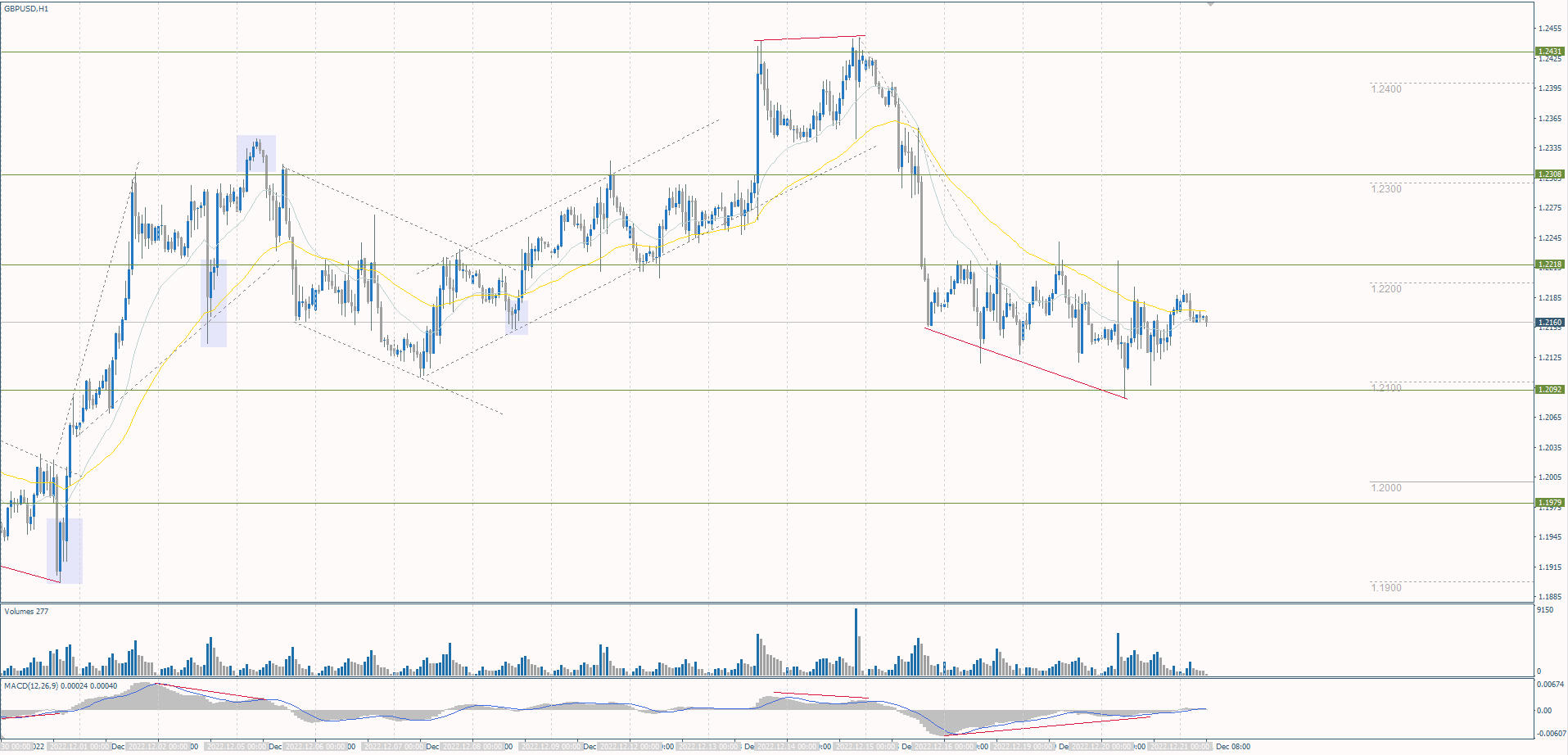Screen dimensions: 1568x755
Task: Click the 2022.12.06 00:00 time label
Action: tap(315, 747)
